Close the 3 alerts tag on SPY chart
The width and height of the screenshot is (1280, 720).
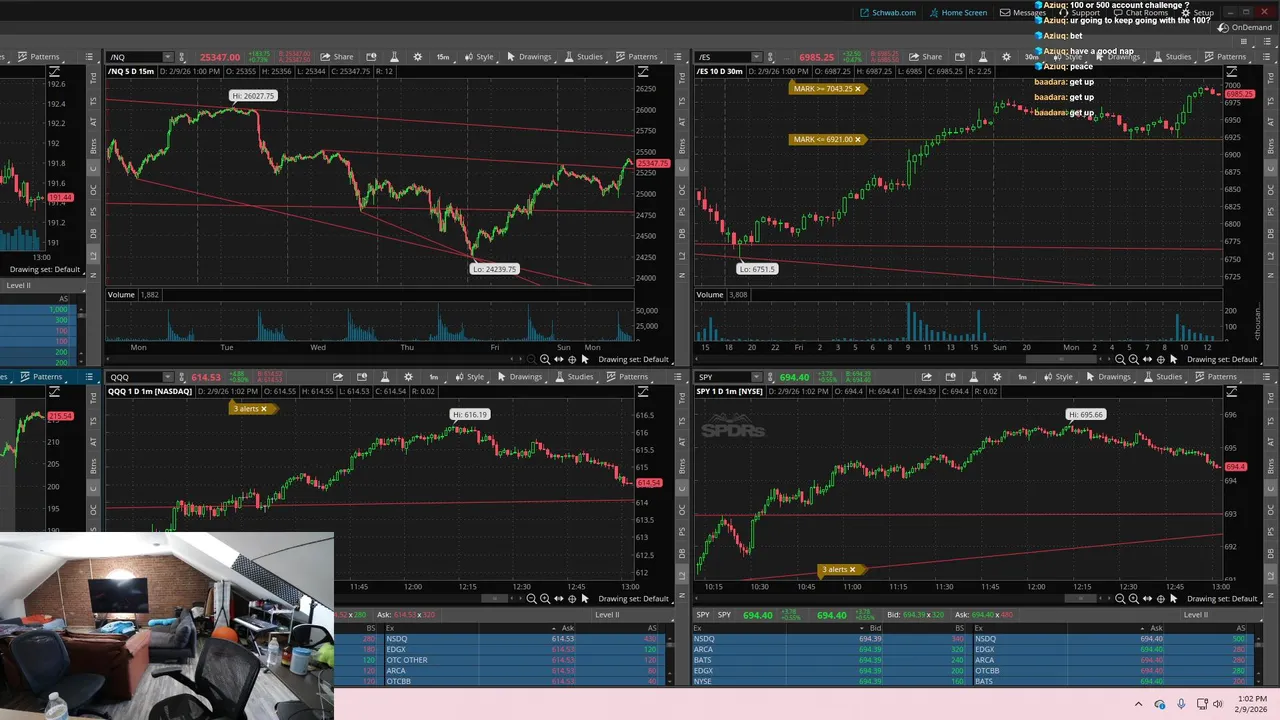click(852, 570)
